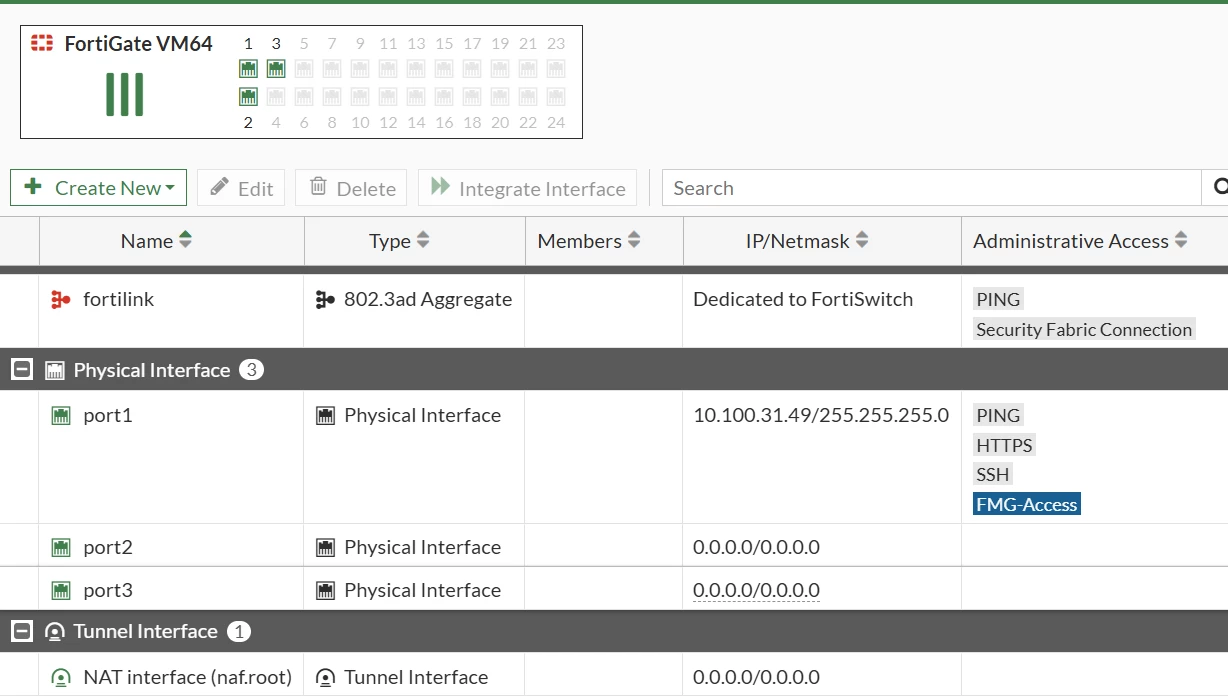Click the Tunnel Interface count badge 1
The width and height of the screenshot is (1228, 699).
(x=239, y=631)
